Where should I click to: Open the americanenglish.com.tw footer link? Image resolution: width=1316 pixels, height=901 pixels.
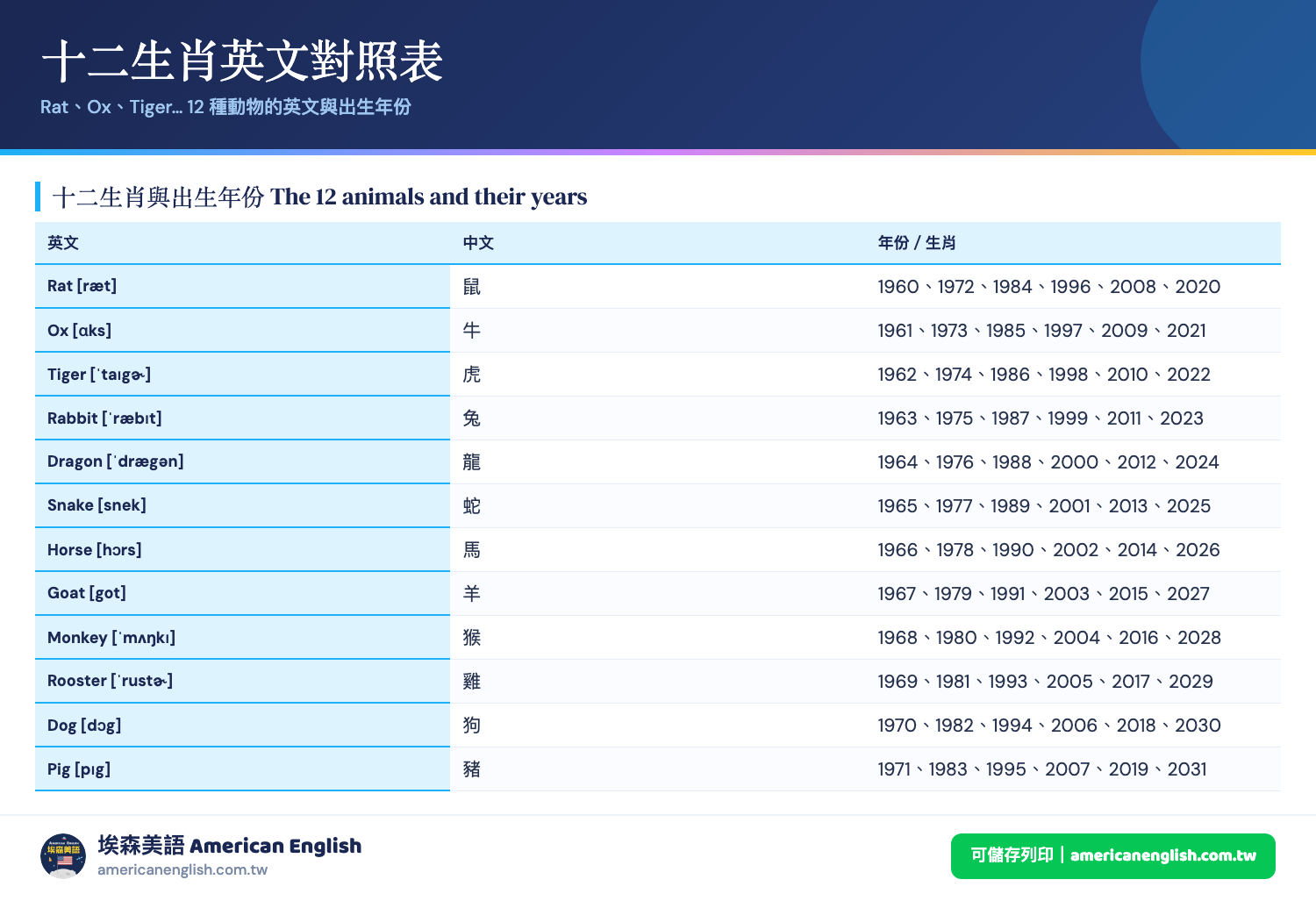click(182, 870)
